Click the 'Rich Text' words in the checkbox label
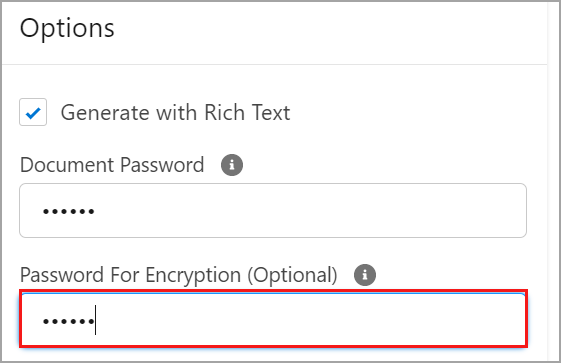This screenshot has width=561, height=363. click(247, 112)
